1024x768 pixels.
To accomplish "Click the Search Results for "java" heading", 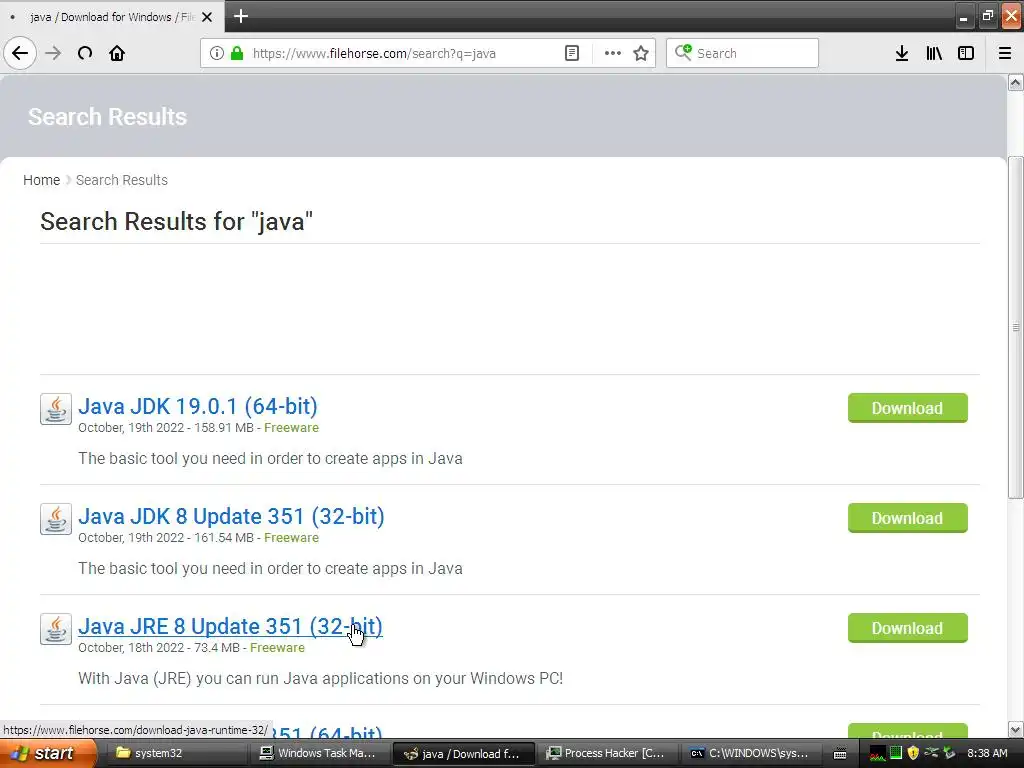I will (176, 221).
